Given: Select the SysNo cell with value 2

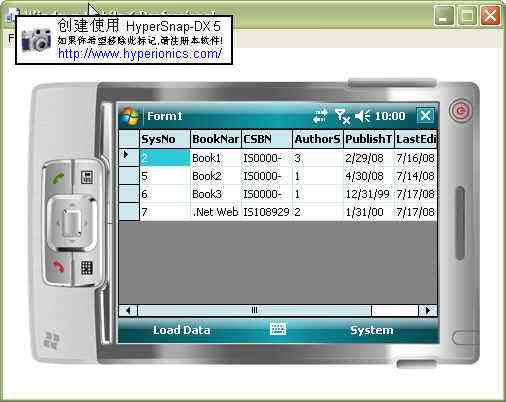Looking at the screenshot, I should [165, 158].
